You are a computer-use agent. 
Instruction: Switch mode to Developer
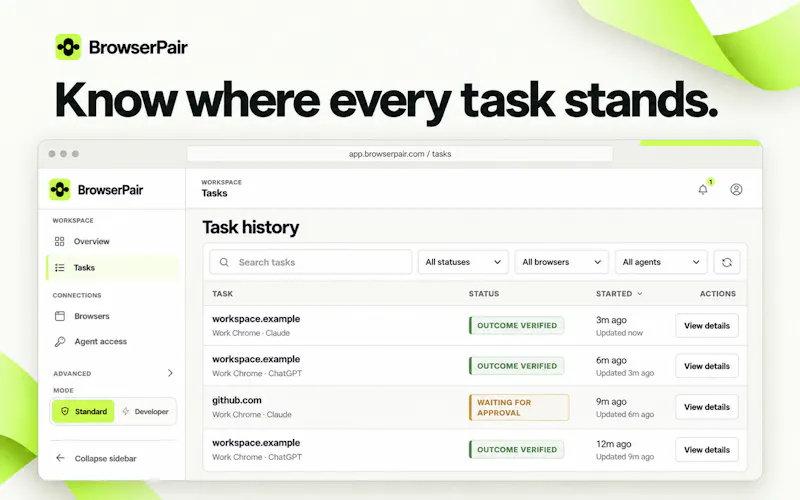145,411
